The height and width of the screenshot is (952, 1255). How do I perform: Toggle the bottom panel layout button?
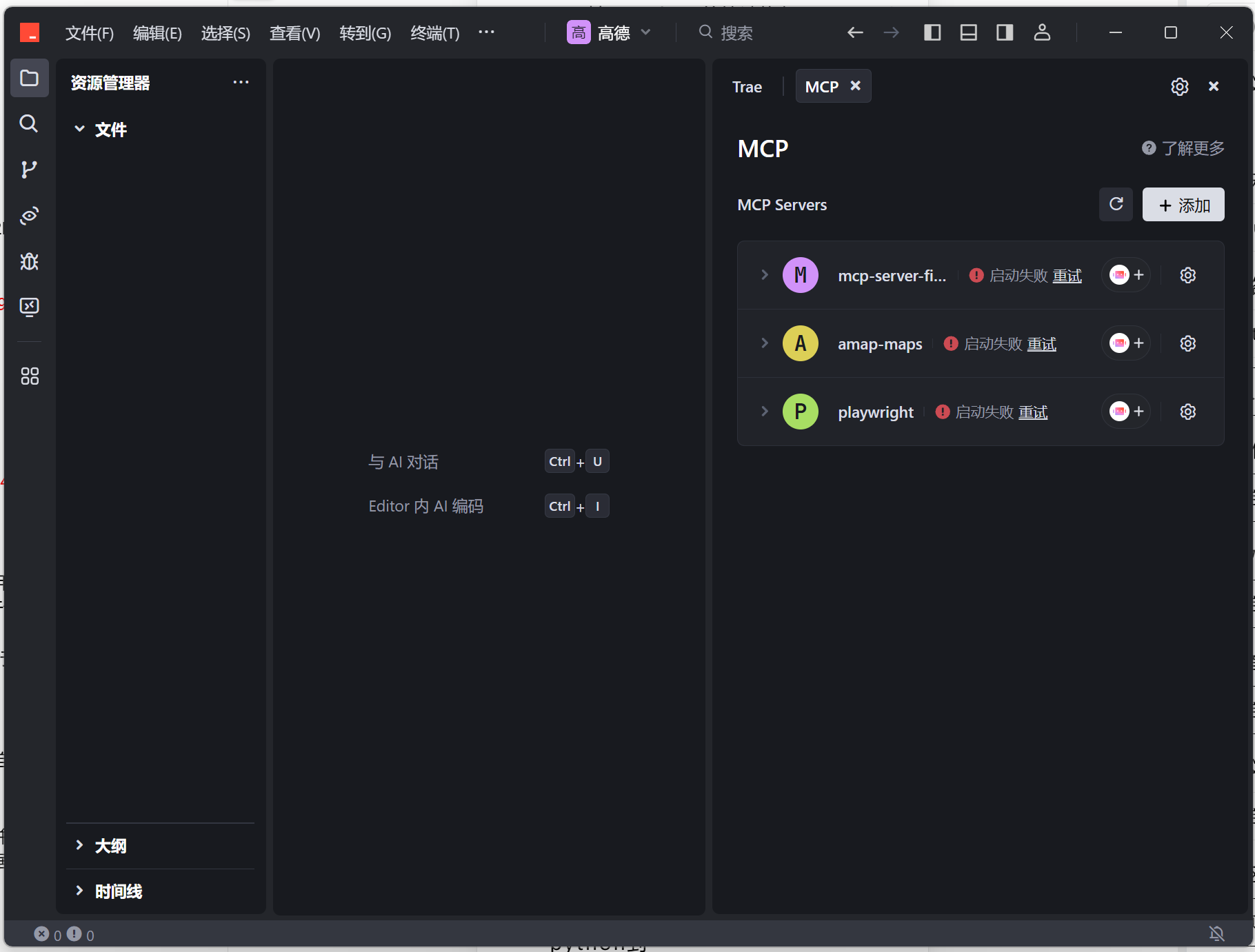(x=968, y=32)
